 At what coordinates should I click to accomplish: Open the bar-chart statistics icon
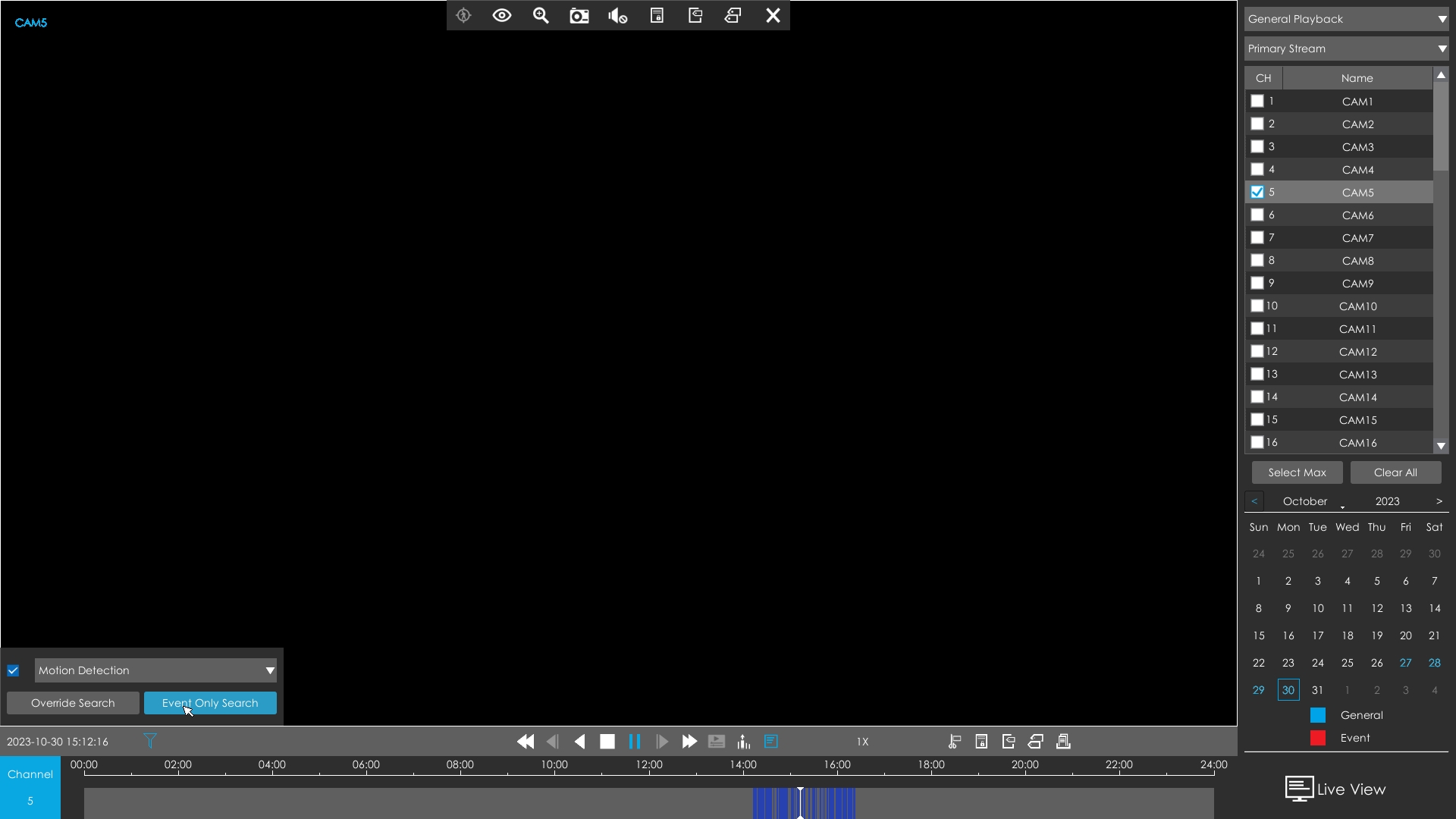[x=744, y=742]
